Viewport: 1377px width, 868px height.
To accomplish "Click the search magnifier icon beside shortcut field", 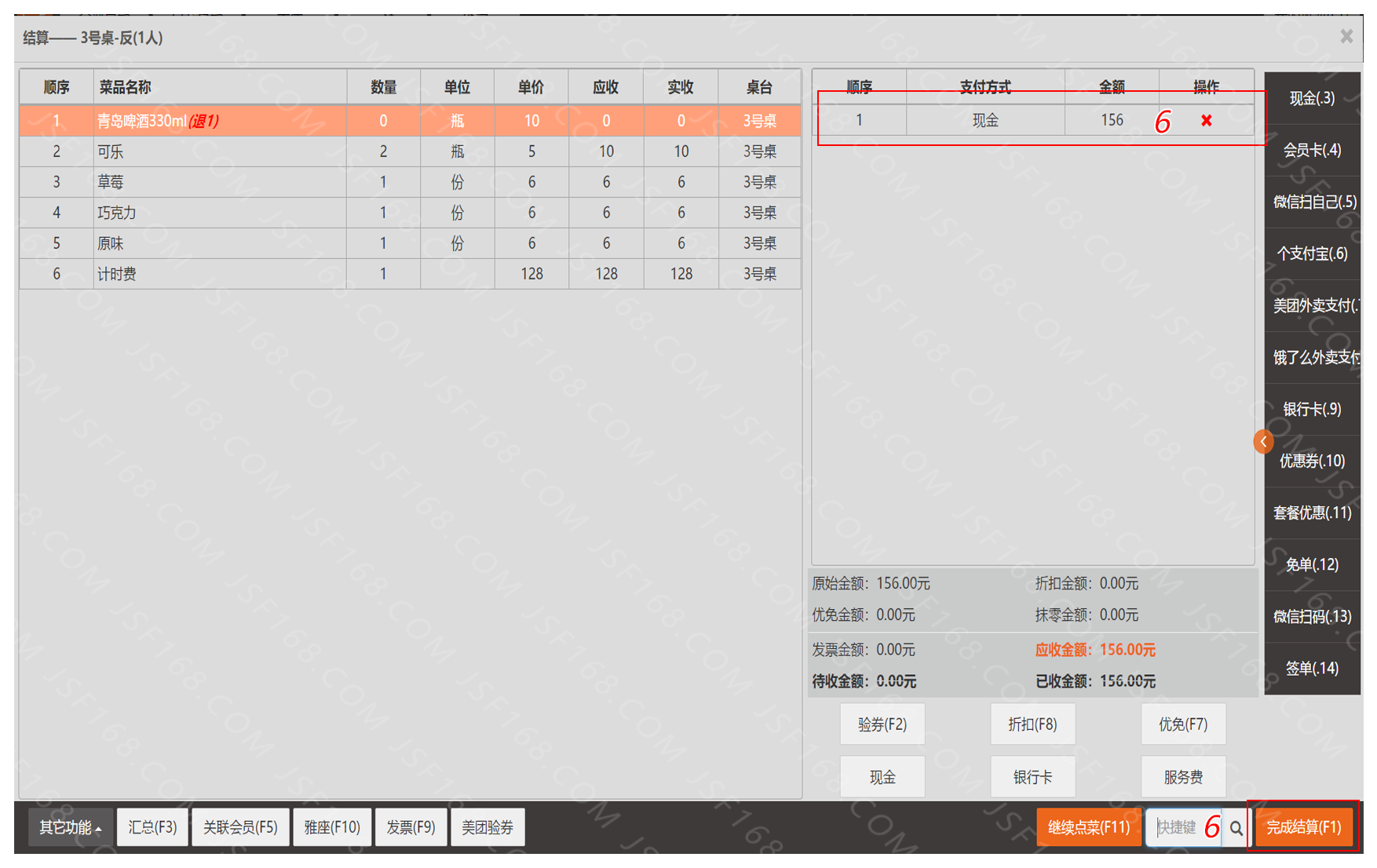I will click(x=1236, y=827).
